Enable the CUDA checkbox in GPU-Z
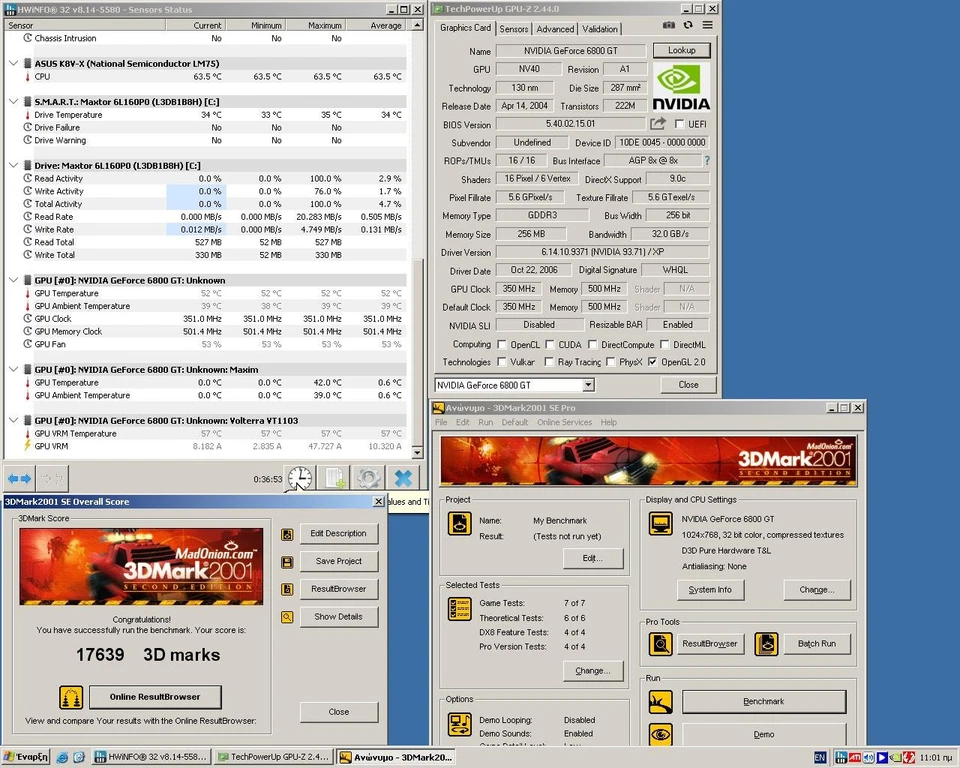The width and height of the screenshot is (960, 768). pyautogui.click(x=548, y=345)
